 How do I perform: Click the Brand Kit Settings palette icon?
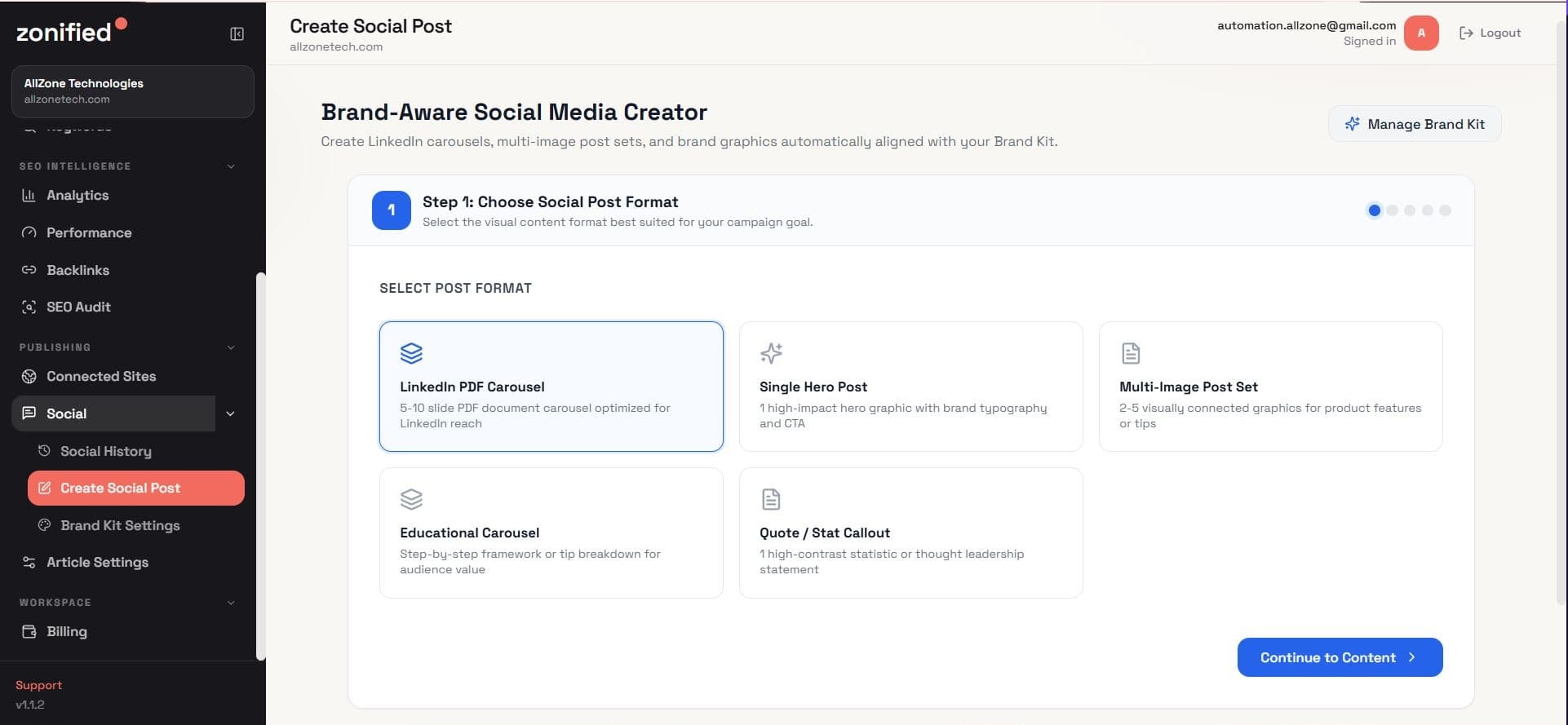(x=44, y=525)
